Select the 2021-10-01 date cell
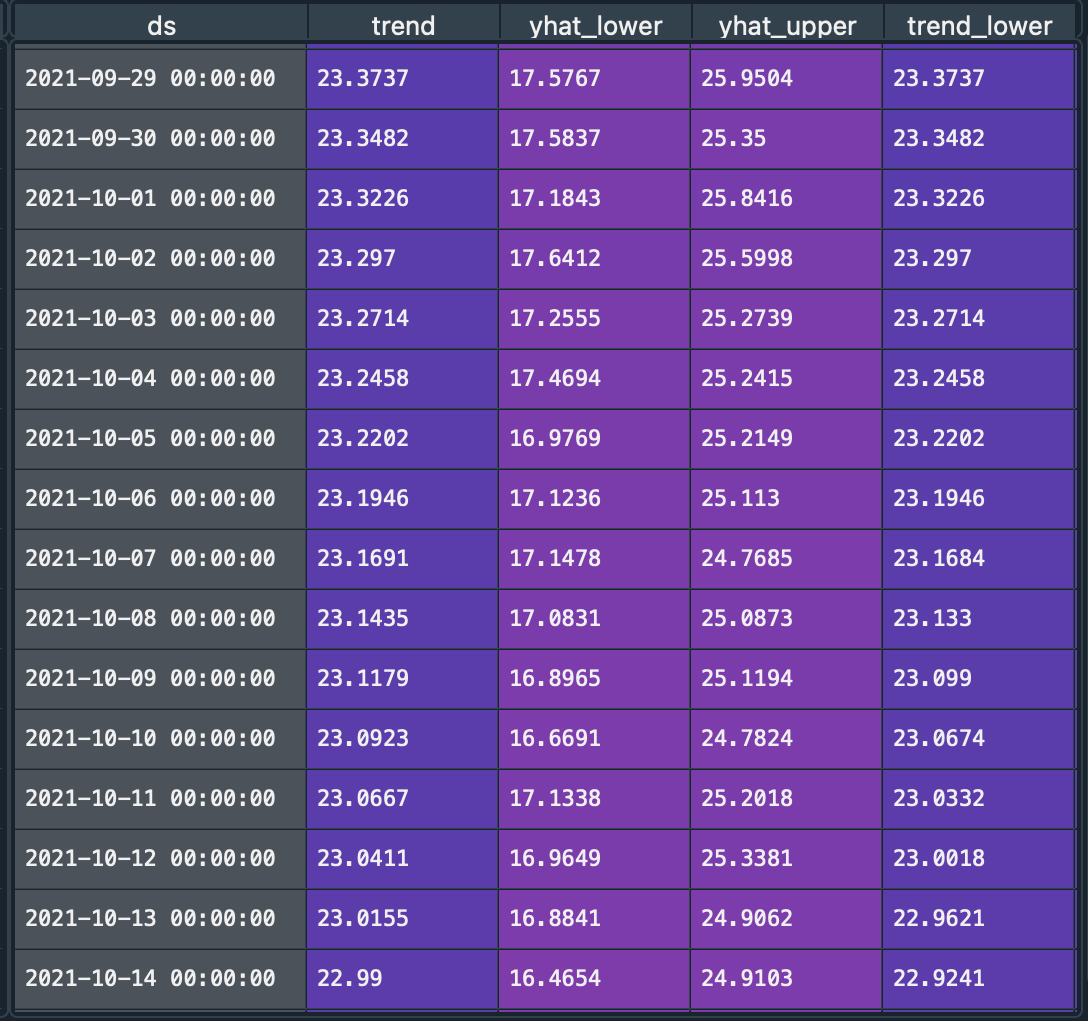The width and height of the screenshot is (1088, 1021). [150, 198]
